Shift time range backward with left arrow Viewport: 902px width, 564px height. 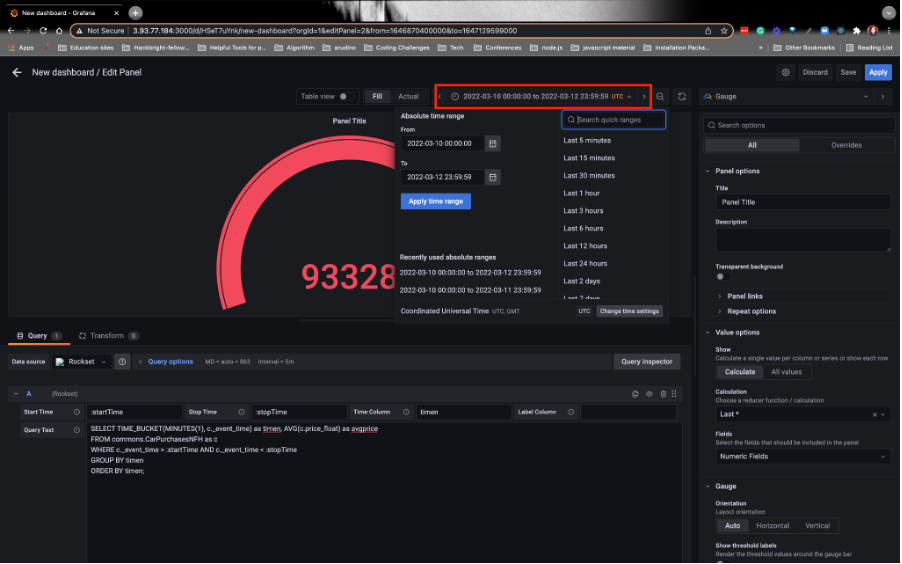point(439,97)
